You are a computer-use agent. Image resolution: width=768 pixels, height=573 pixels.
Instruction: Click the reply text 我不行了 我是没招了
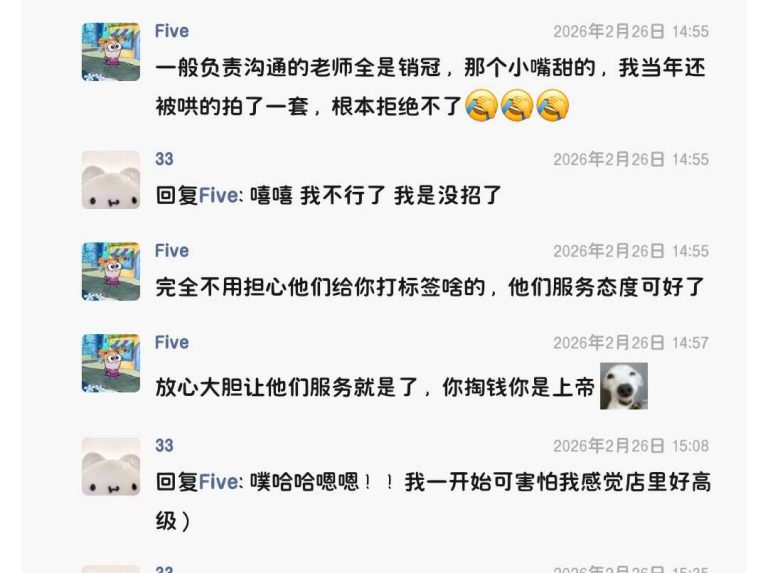(401, 195)
